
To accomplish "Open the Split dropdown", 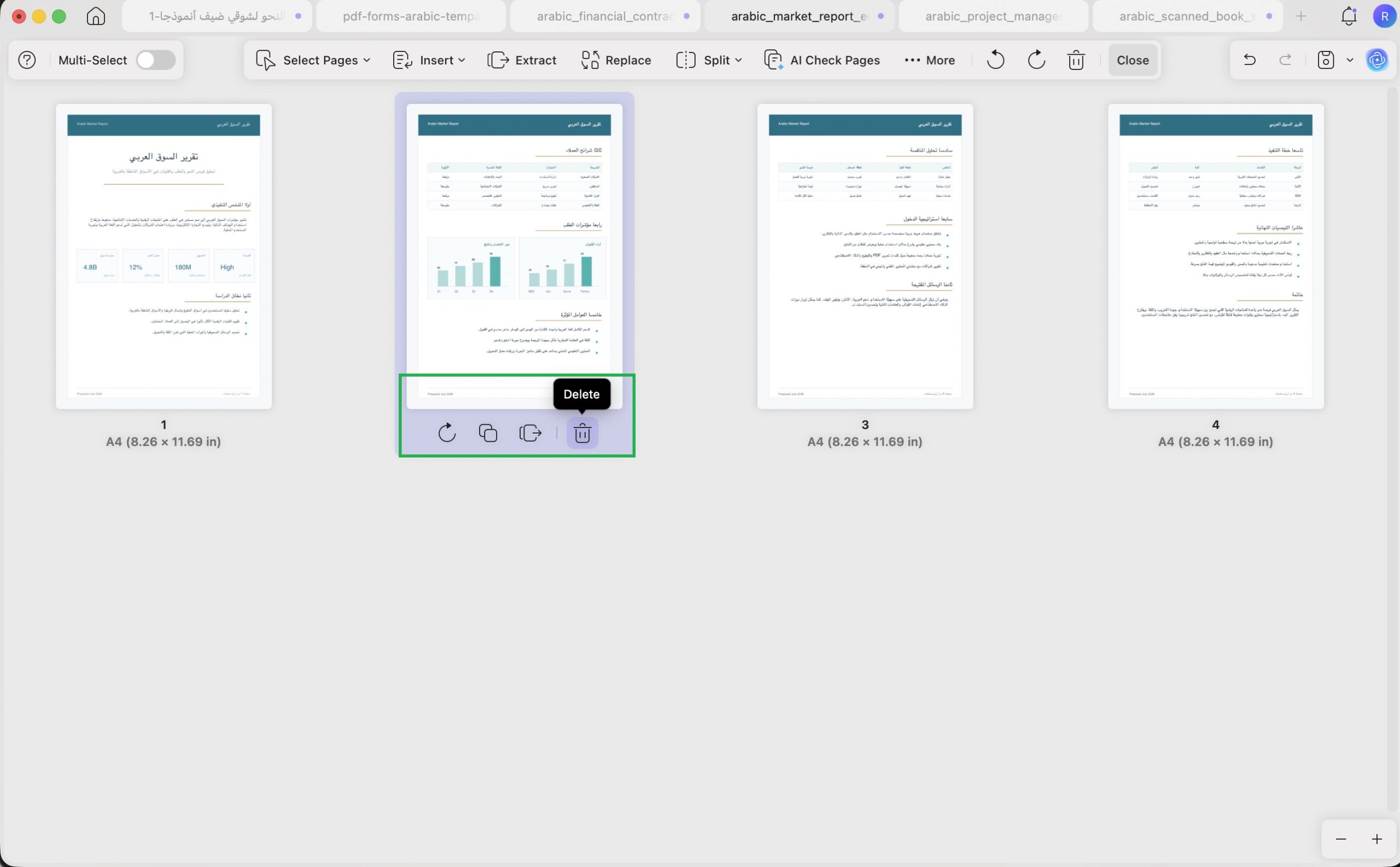I will (709, 60).
